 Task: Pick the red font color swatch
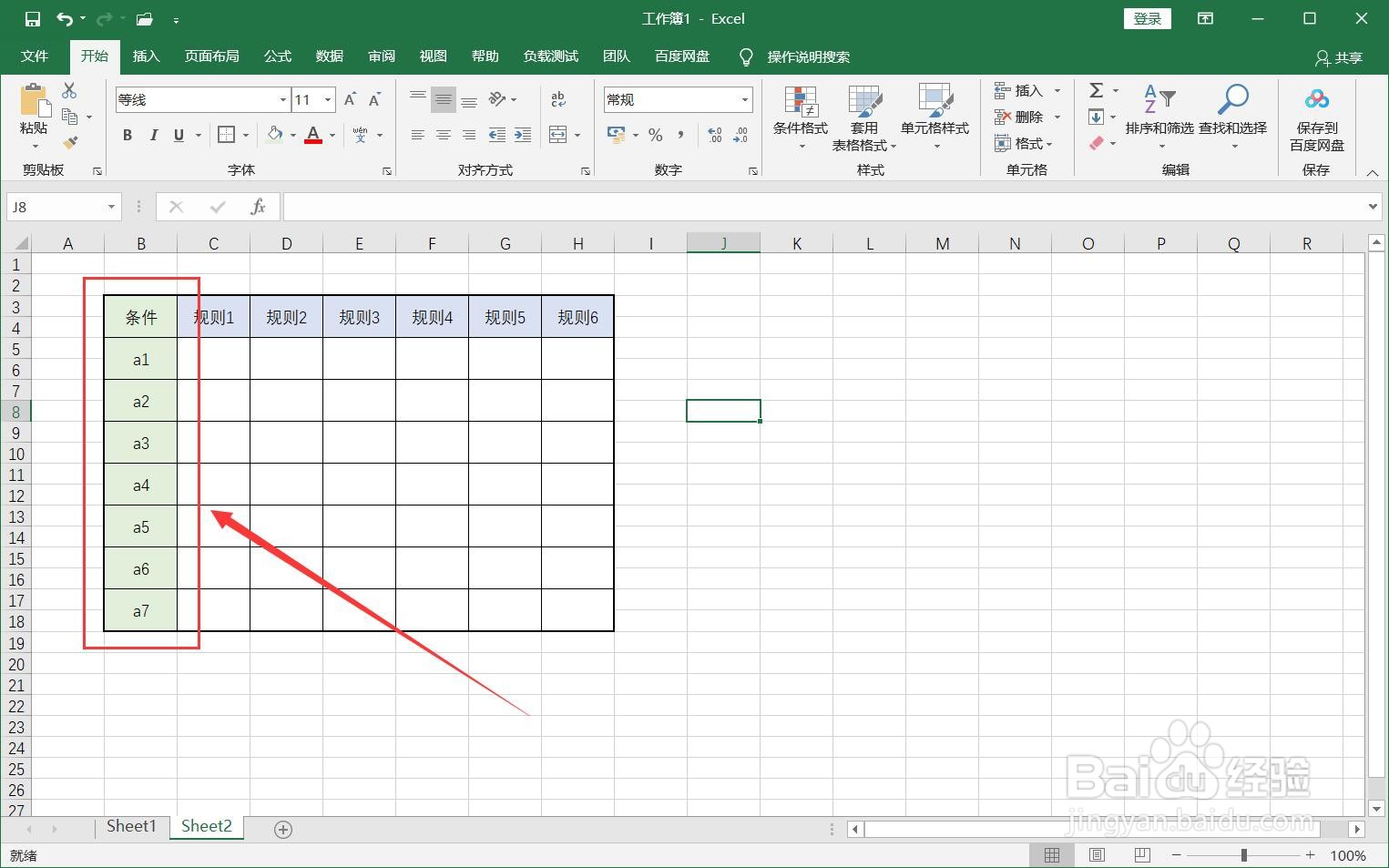(313, 135)
